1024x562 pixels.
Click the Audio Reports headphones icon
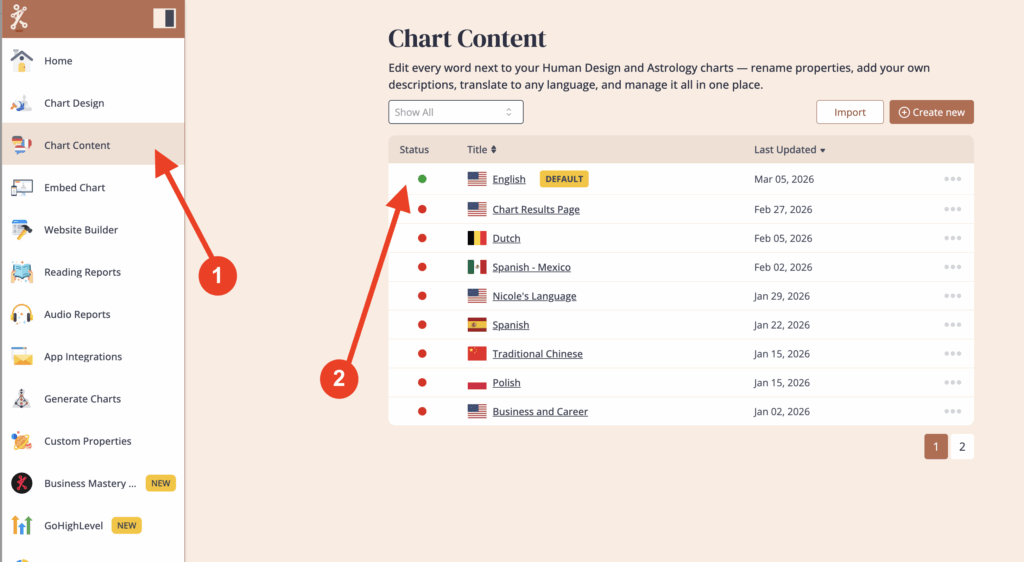tap(22, 314)
